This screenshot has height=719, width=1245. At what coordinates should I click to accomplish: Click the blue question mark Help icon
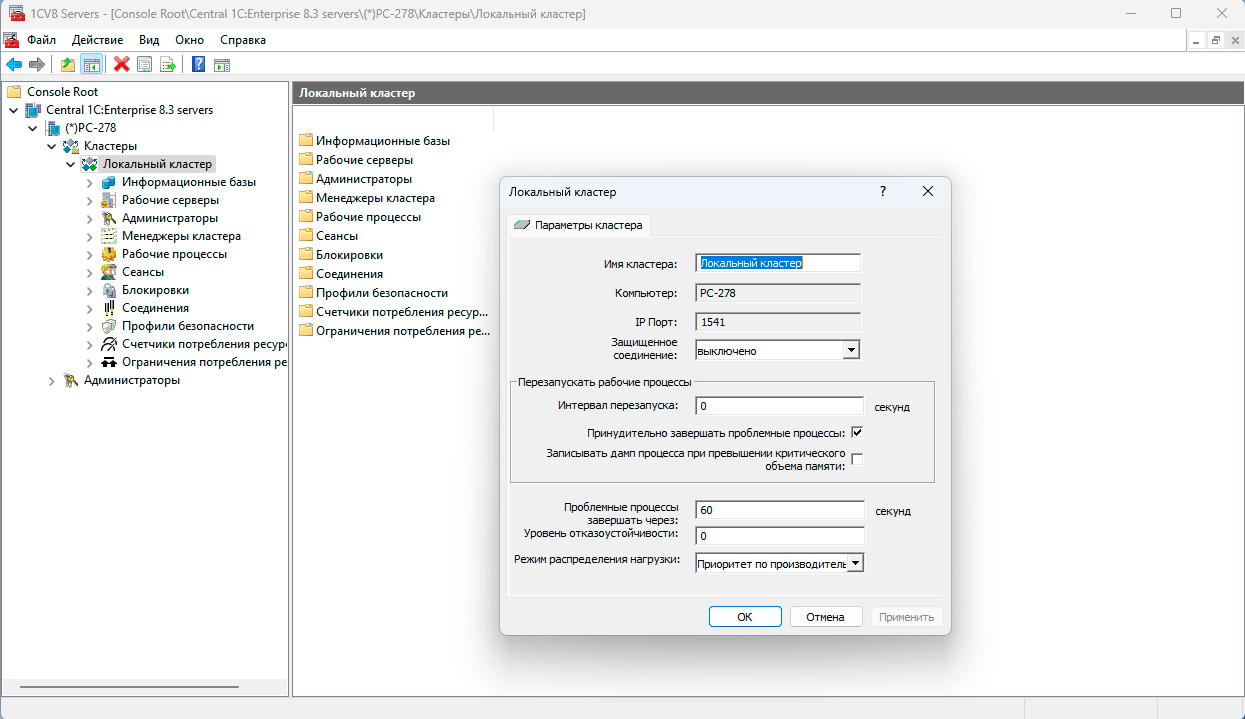click(x=198, y=65)
